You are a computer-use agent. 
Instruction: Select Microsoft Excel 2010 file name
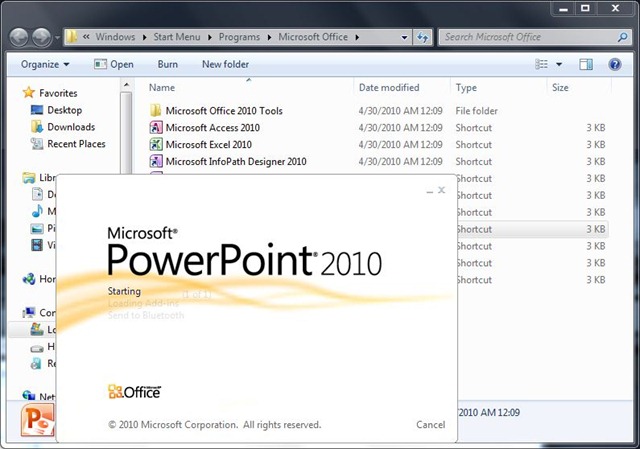click(209, 144)
